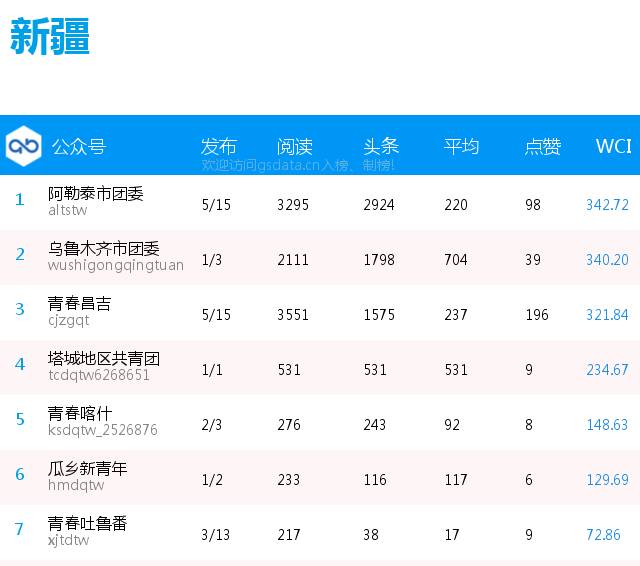Click publish value 2/3 of 青春喀什
This screenshot has width=640, height=566.
(212, 425)
